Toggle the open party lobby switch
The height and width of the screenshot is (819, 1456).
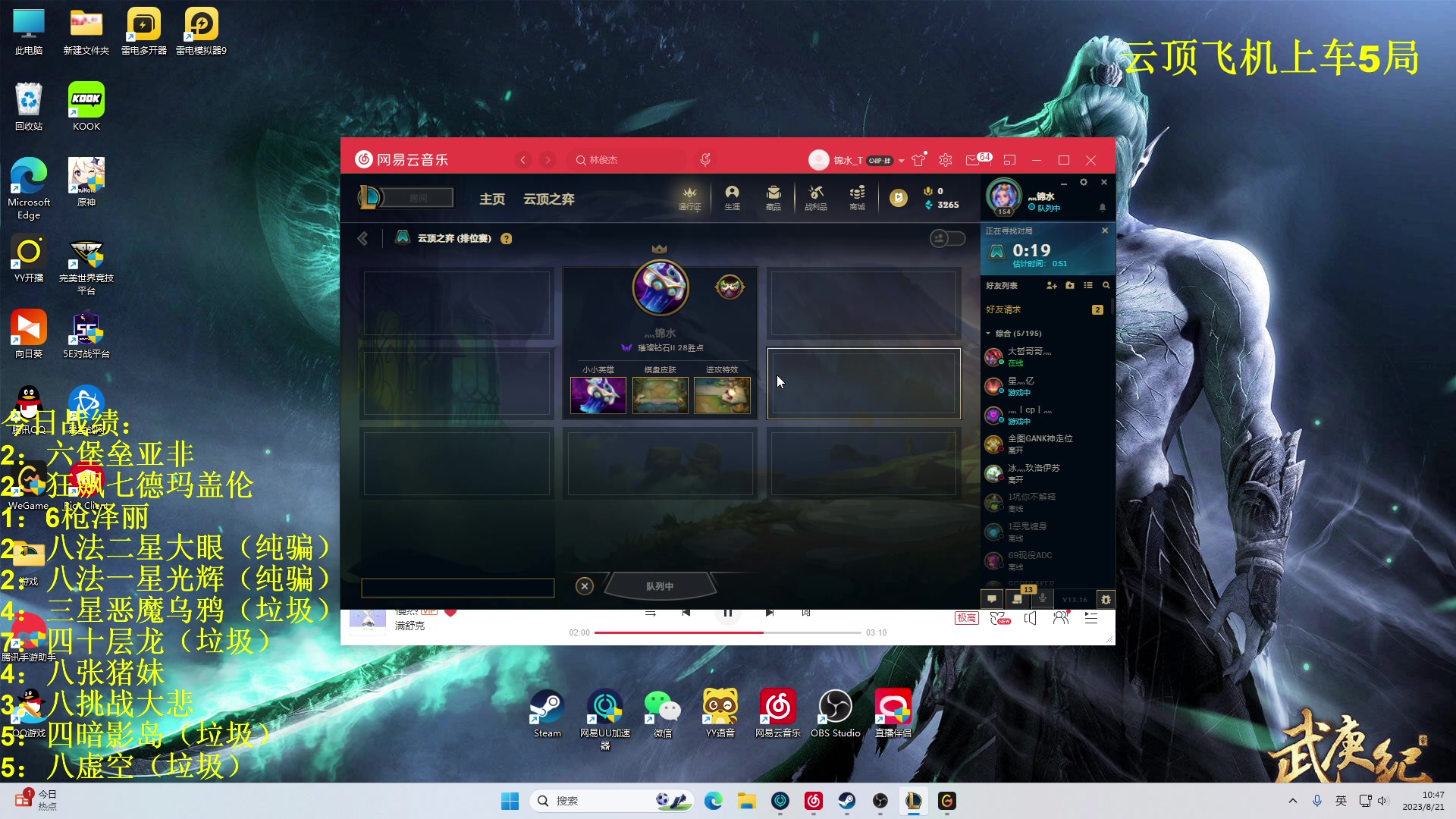click(947, 238)
